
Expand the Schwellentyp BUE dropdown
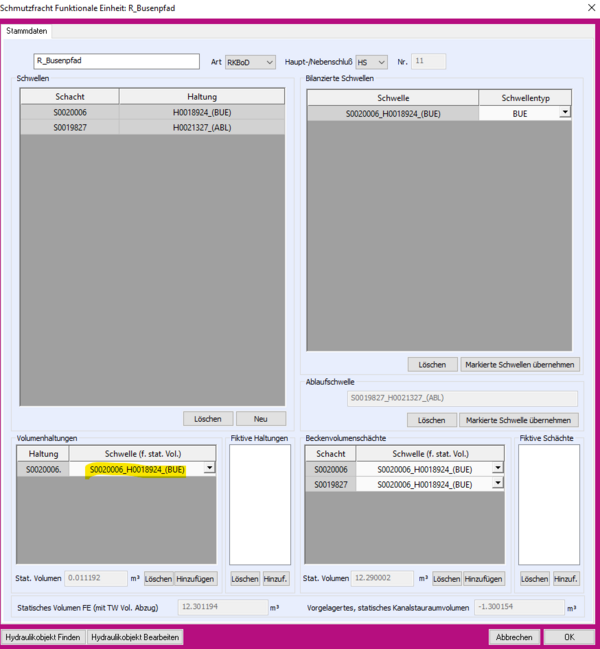[x=565, y=113]
